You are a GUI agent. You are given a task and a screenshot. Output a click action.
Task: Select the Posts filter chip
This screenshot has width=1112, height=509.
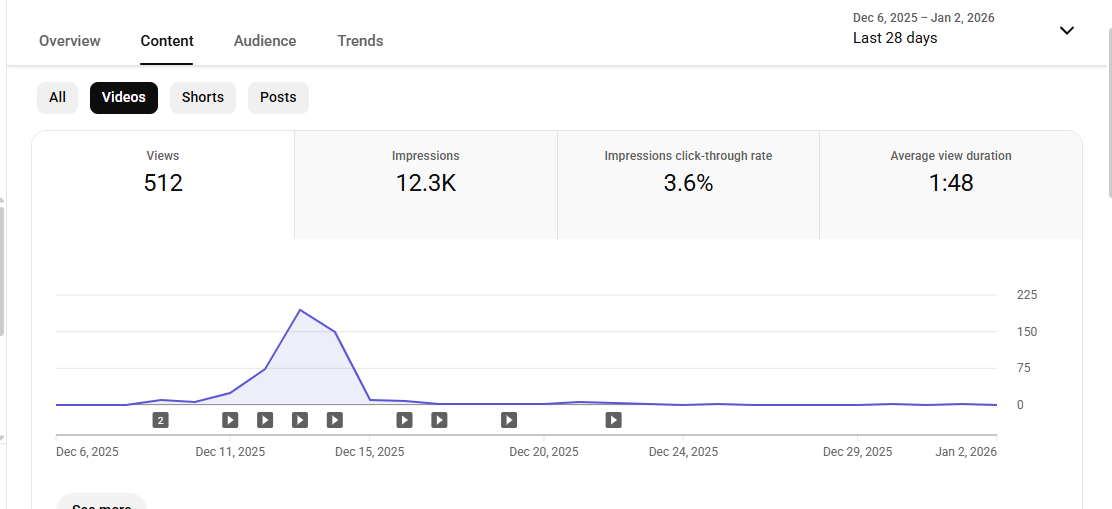(278, 98)
